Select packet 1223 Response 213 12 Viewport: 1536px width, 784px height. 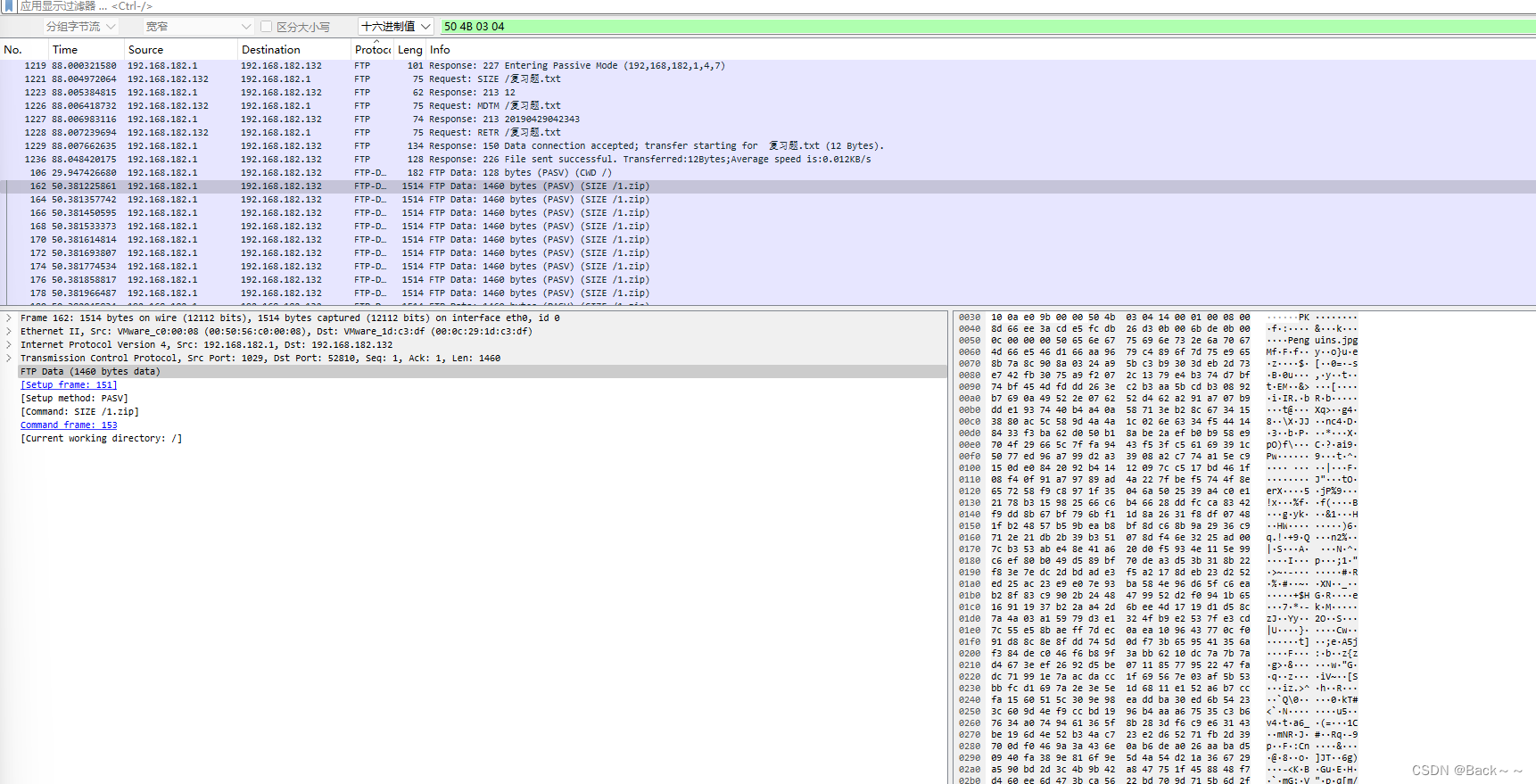(x=768, y=92)
